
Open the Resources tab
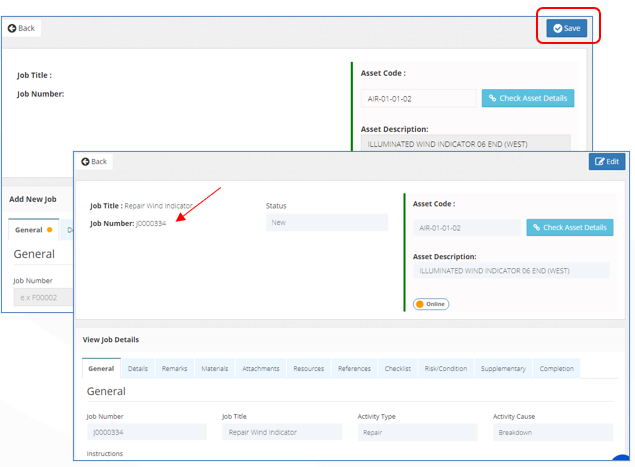pos(309,369)
